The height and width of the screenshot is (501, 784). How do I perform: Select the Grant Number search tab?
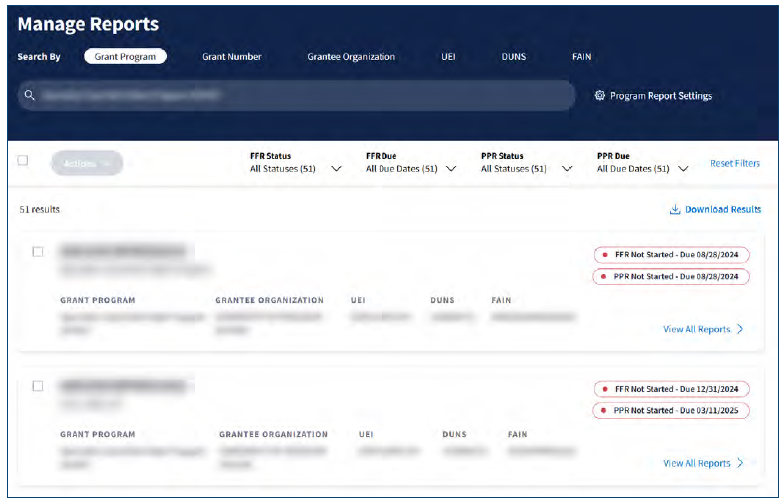[232, 57]
